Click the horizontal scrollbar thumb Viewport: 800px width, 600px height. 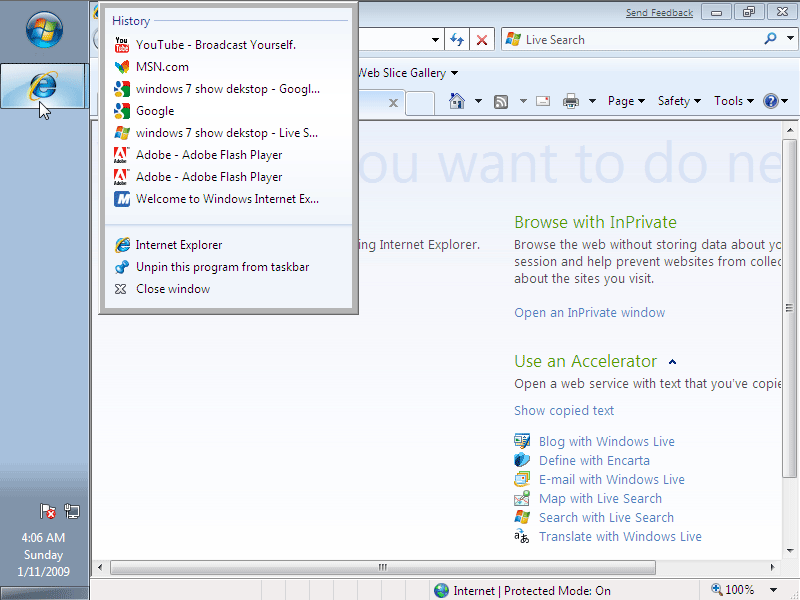[382, 567]
